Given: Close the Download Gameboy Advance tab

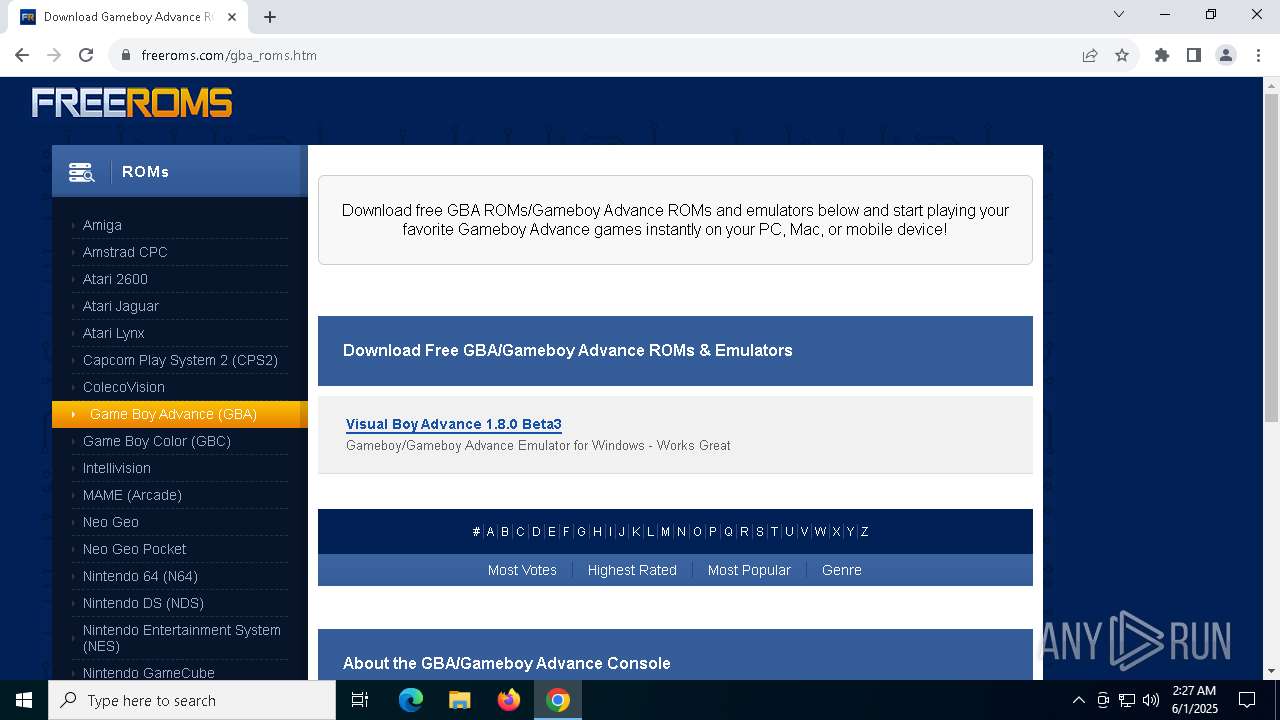Looking at the screenshot, I should tap(232, 17).
